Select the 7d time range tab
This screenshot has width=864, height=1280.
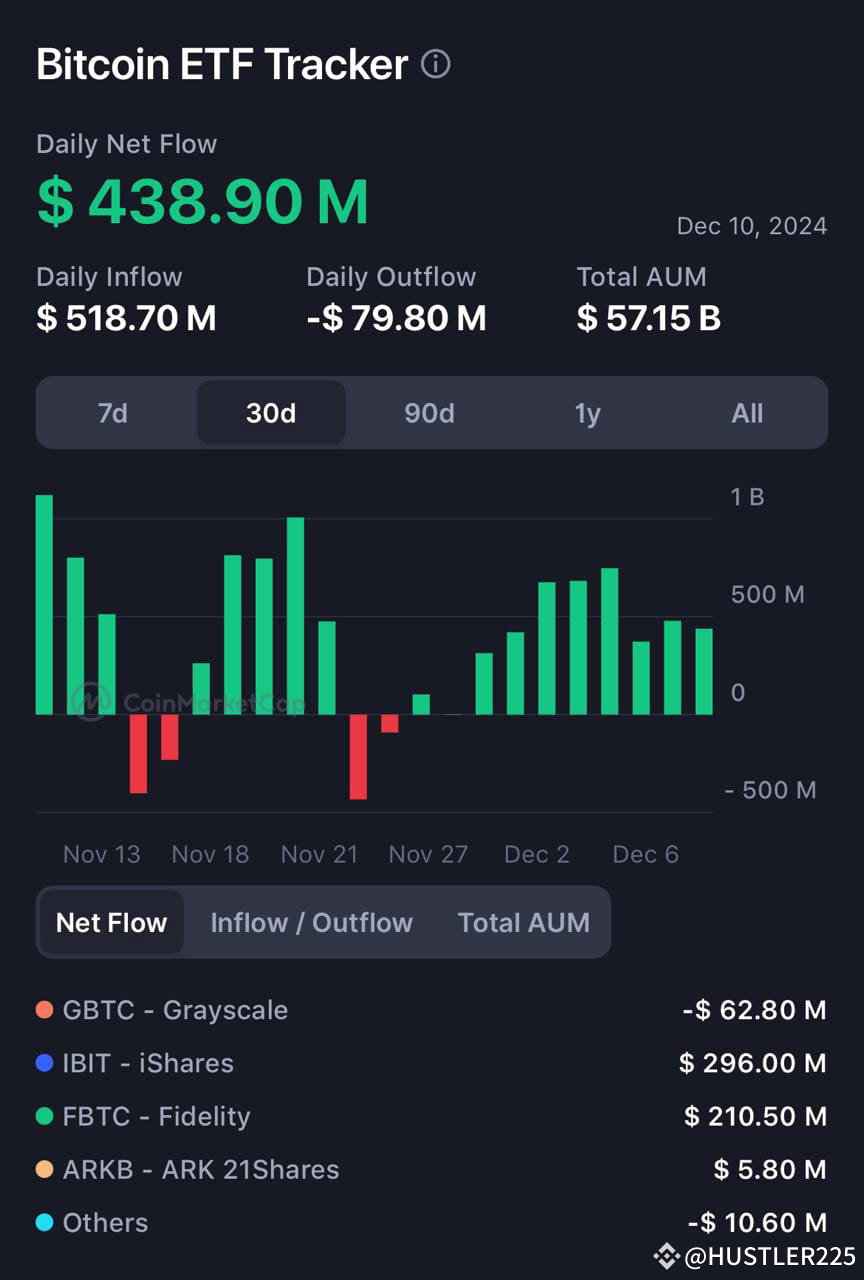pyautogui.click(x=113, y=412)
